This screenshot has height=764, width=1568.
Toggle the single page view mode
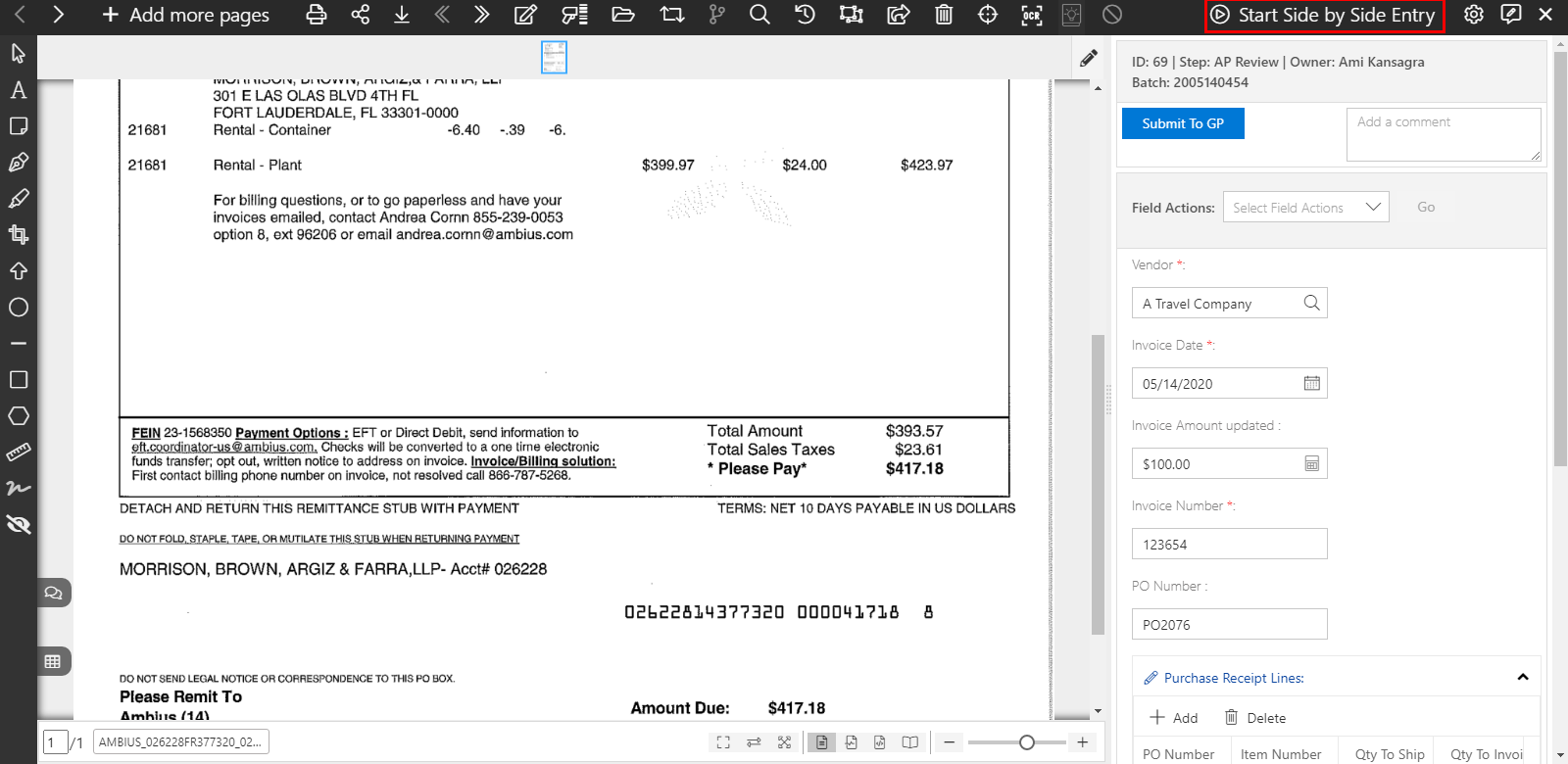click(x=821, y=742)
